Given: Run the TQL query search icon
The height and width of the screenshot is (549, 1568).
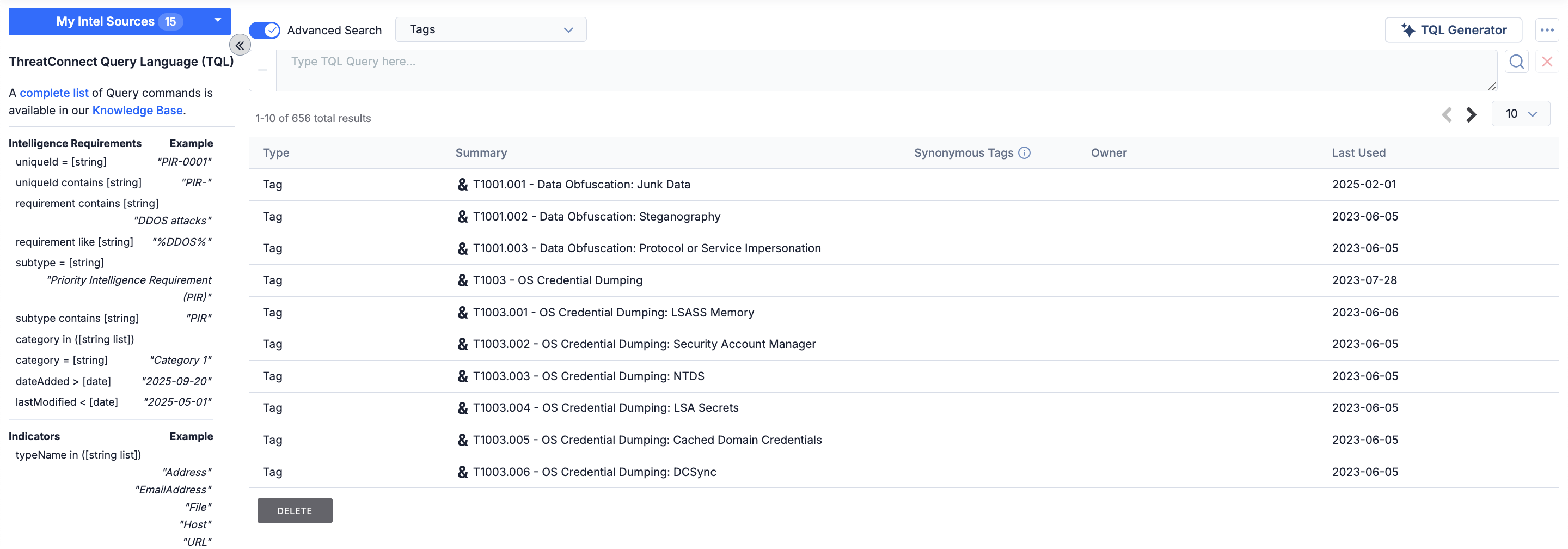Looking at the screenshot, I should point(1516,62).
